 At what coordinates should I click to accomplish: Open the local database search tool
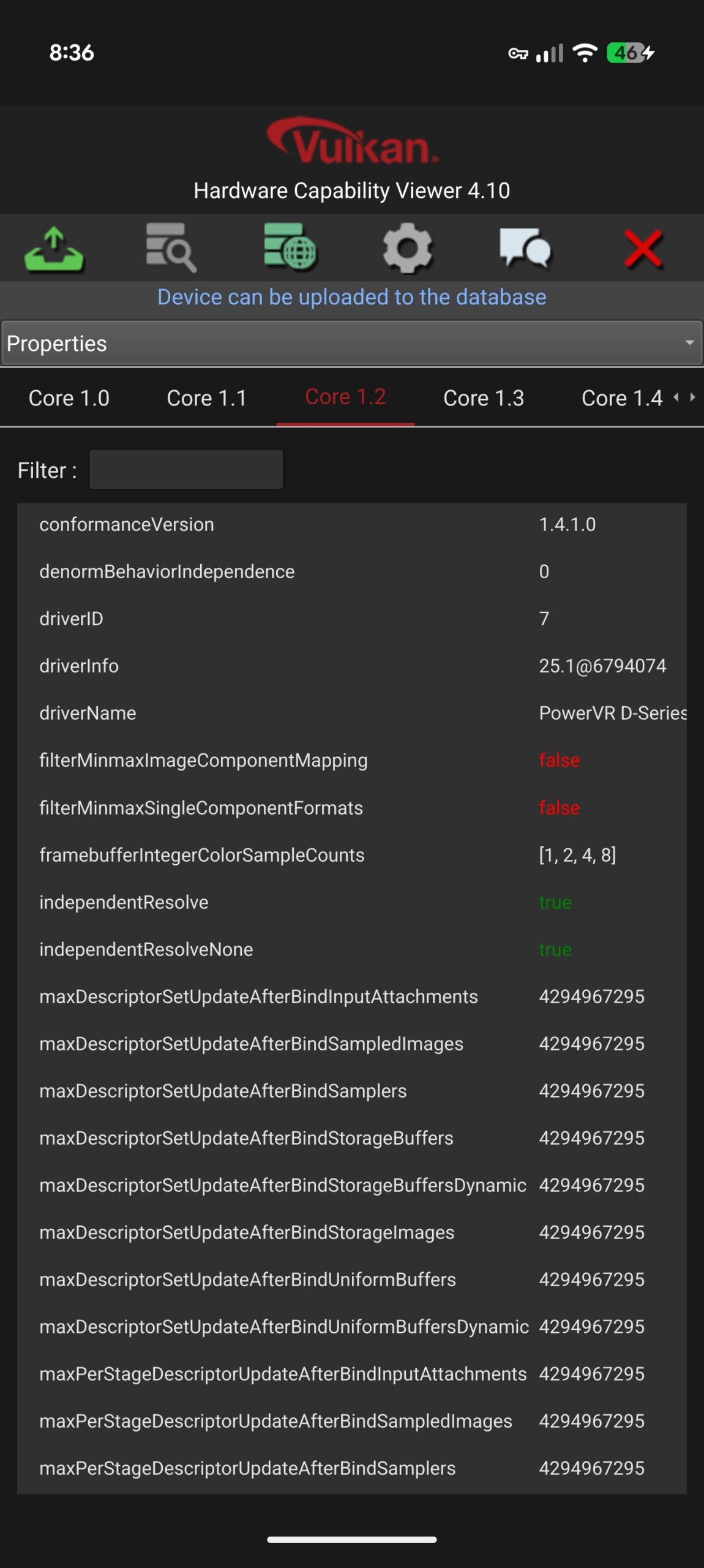(171, 249)
